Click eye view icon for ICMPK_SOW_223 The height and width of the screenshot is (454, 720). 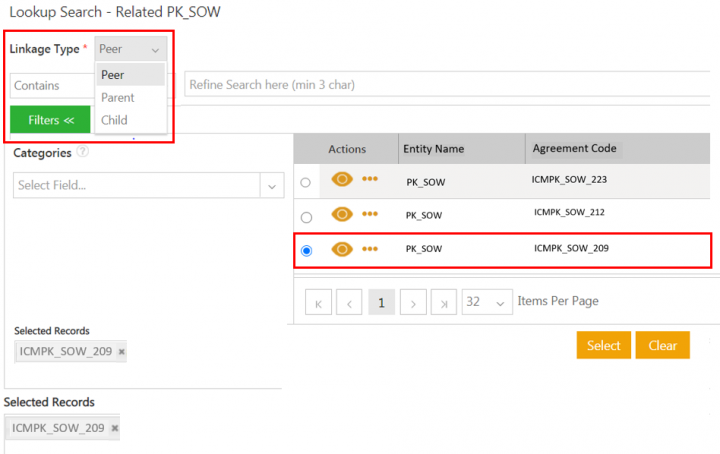(x=342, y=180)
